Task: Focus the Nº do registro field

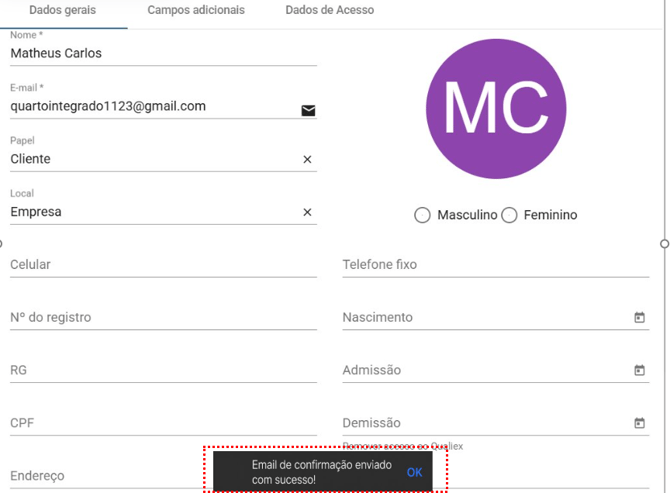Action: pos(160,318)
